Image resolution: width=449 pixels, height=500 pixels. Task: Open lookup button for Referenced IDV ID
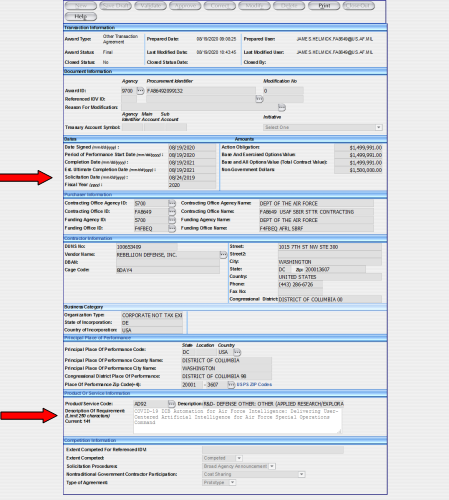tap(259, 99)
